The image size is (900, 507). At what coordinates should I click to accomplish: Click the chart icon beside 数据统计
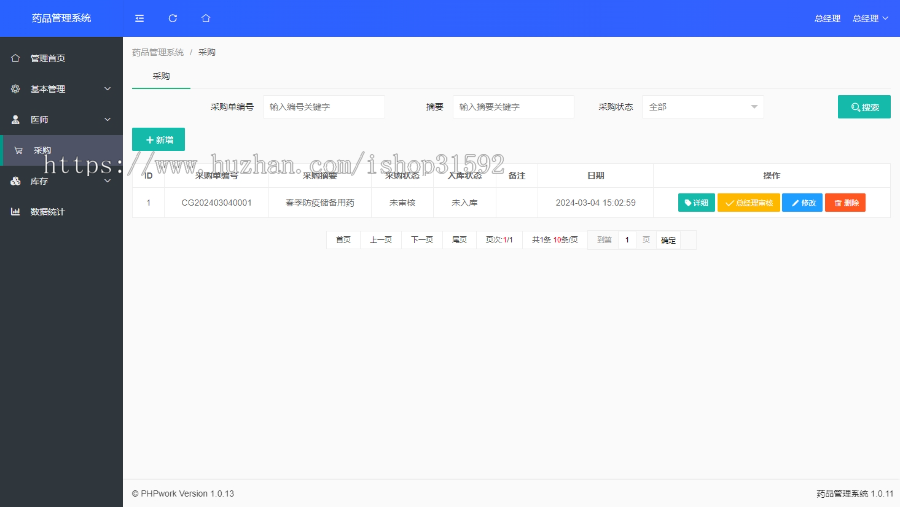pos(15,212)
